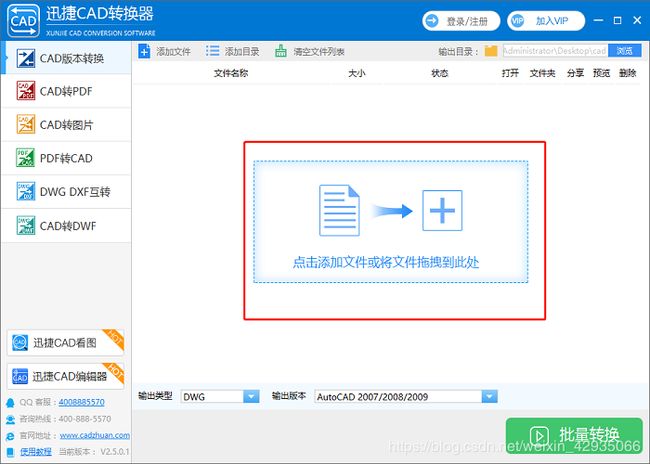Launch 迅捷CAD编辑器 editor

point(65,376)
